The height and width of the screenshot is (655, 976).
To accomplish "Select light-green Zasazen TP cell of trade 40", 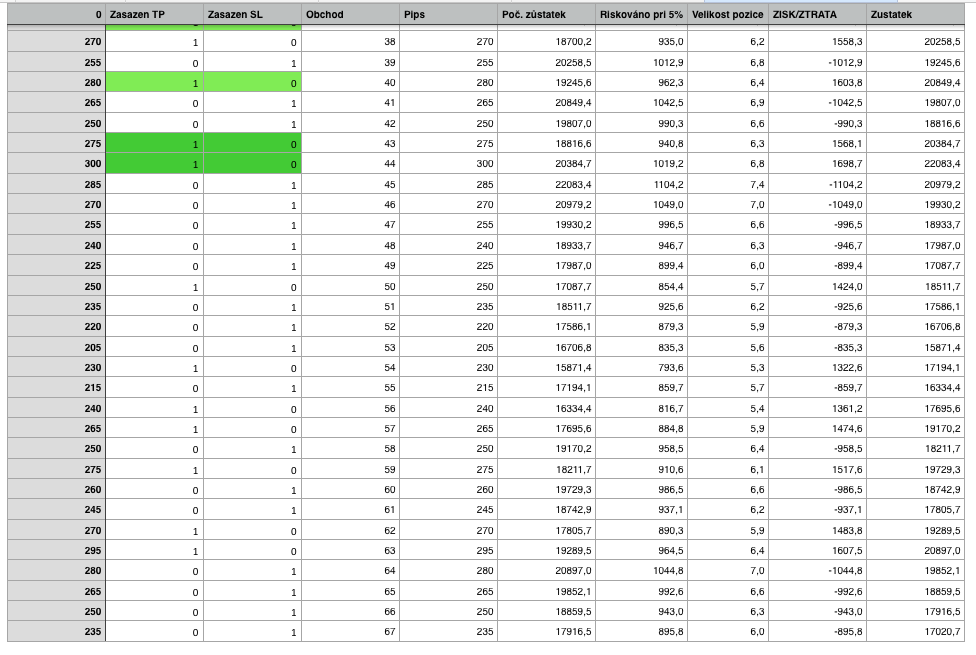I will [x=154, y=82].
